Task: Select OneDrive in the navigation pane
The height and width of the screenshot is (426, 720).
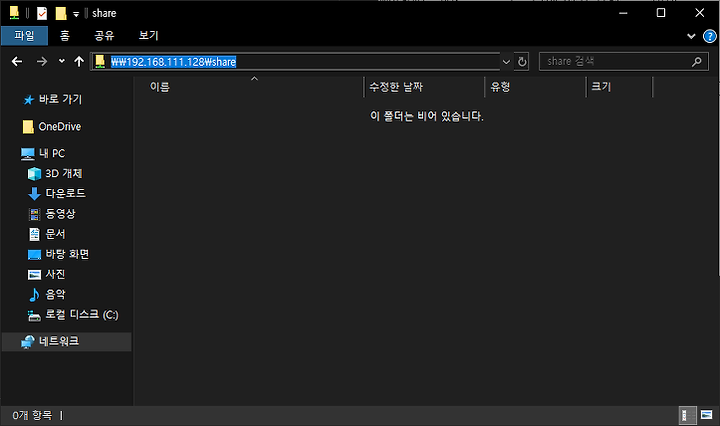Action: 60,126
